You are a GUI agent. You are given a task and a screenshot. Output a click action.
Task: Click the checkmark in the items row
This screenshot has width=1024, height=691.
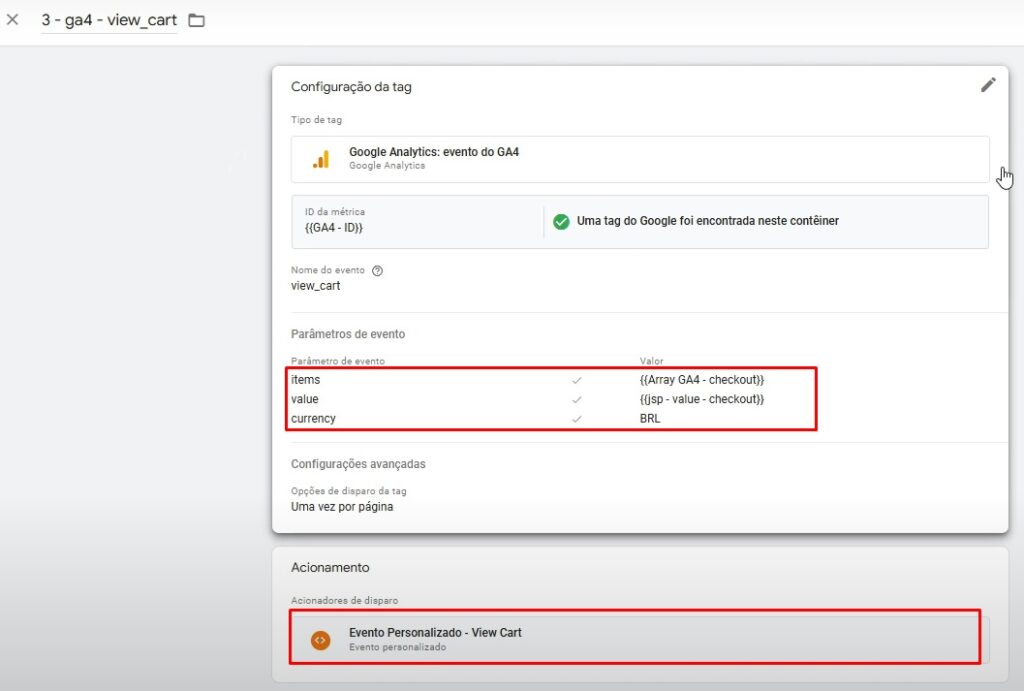coord(577,380)
